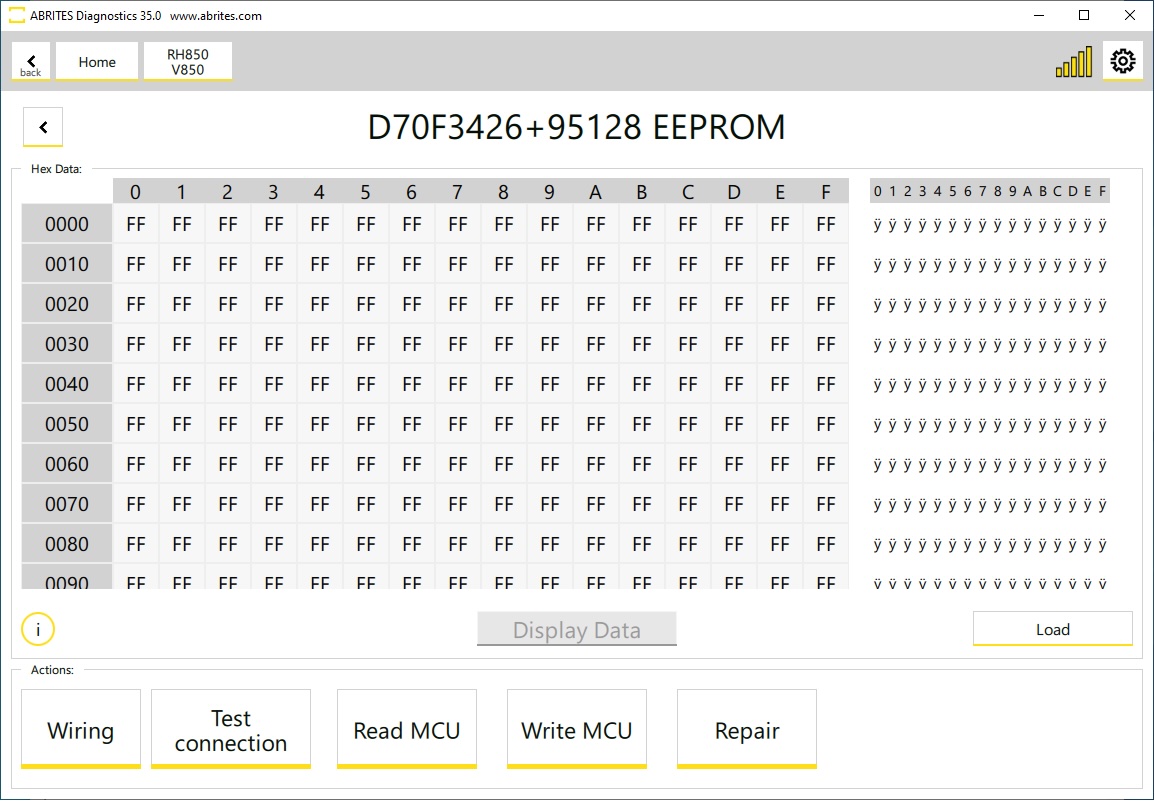Select row address 0030

coord(67,343)
